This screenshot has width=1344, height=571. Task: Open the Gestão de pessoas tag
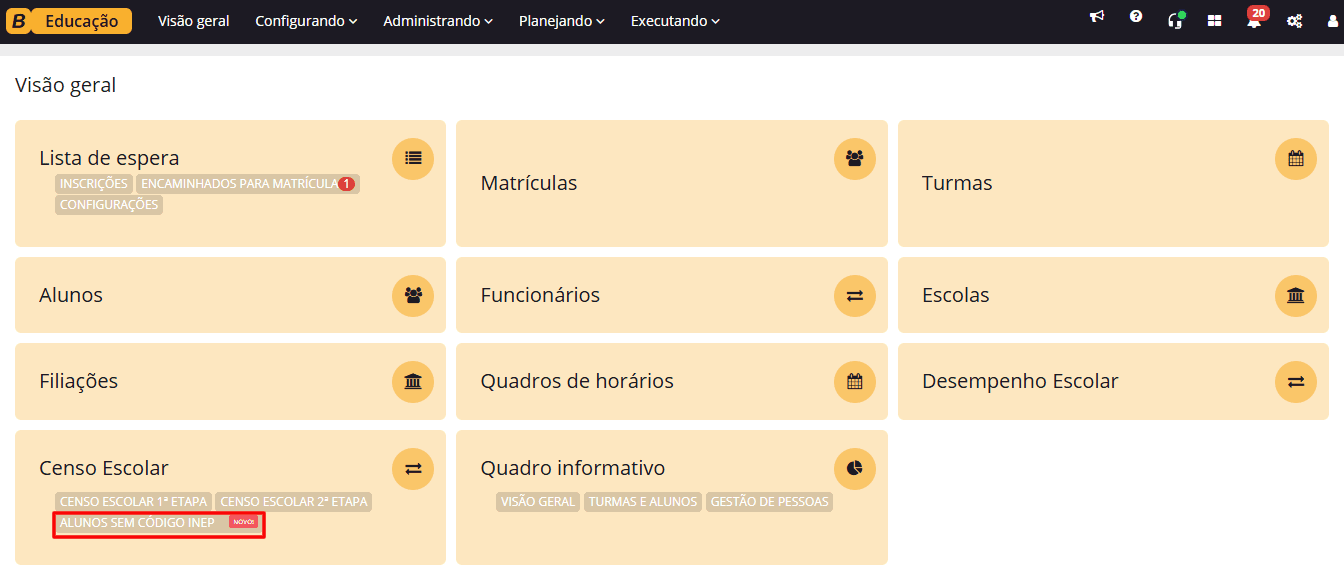pos(769,502)
